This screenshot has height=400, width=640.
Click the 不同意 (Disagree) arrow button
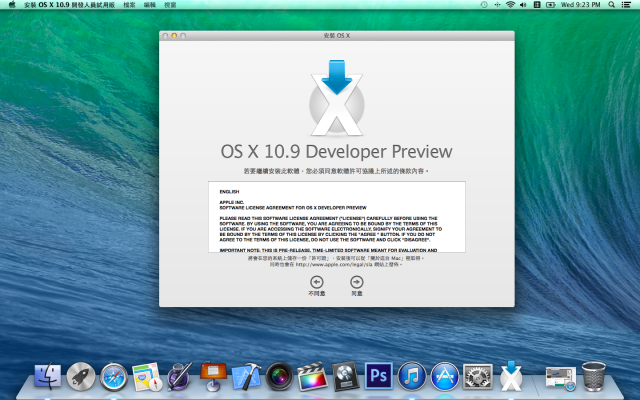(x=317, y=283)
